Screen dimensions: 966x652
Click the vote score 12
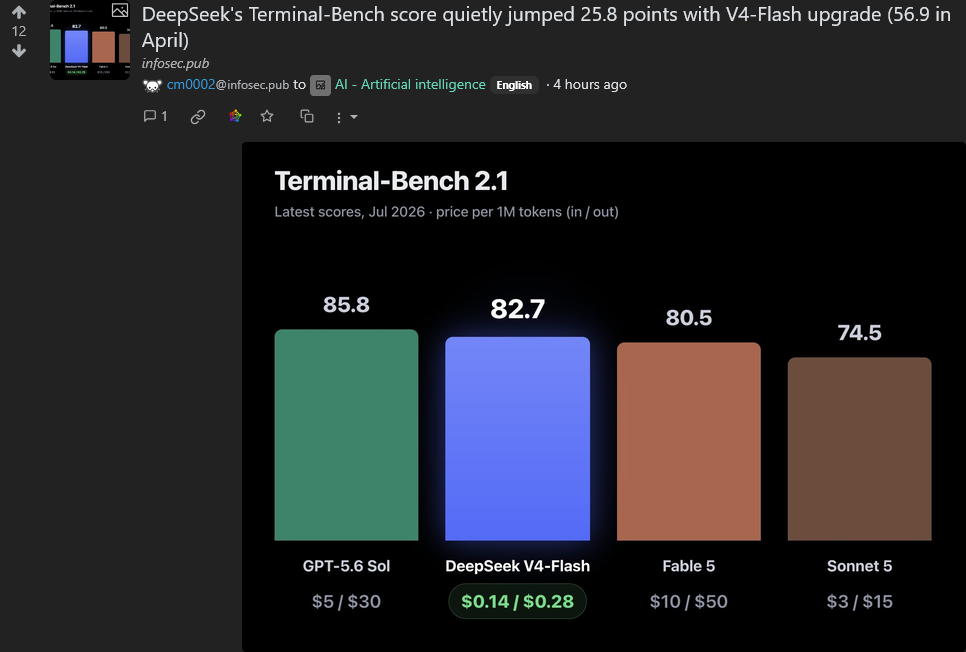(19, 31)
